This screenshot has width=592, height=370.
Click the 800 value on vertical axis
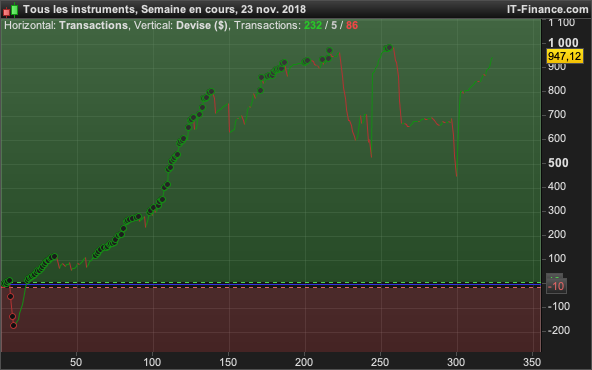(x=557, y=91)
